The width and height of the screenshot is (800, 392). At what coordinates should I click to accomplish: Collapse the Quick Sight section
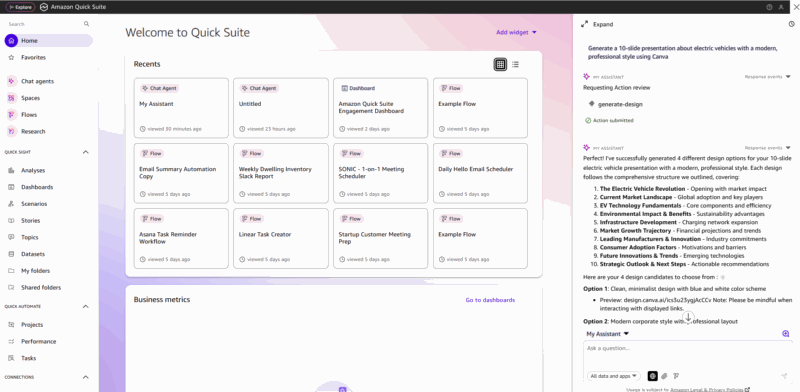pyautogui.click(x=86, y=152)
